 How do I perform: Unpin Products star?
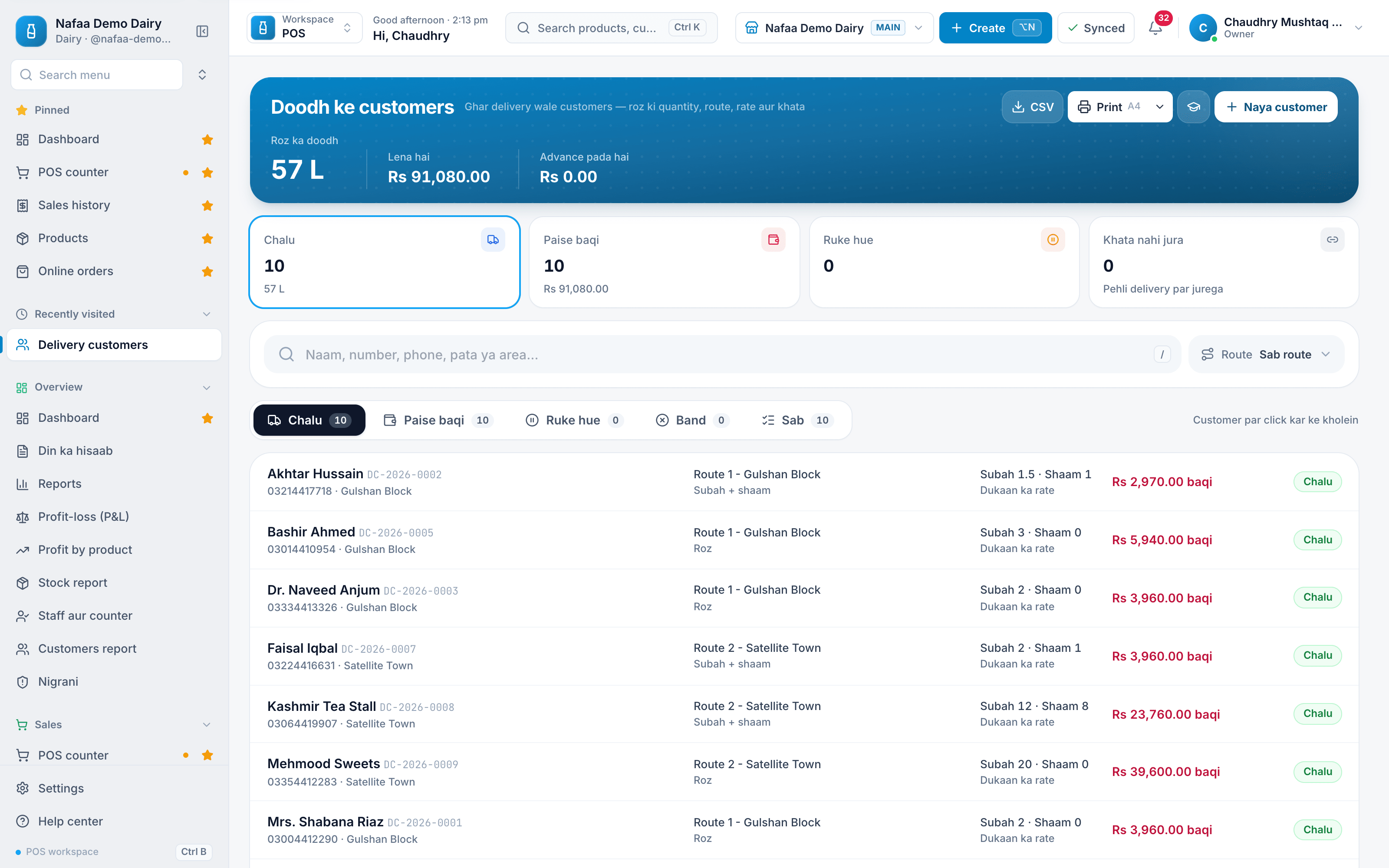208,238
